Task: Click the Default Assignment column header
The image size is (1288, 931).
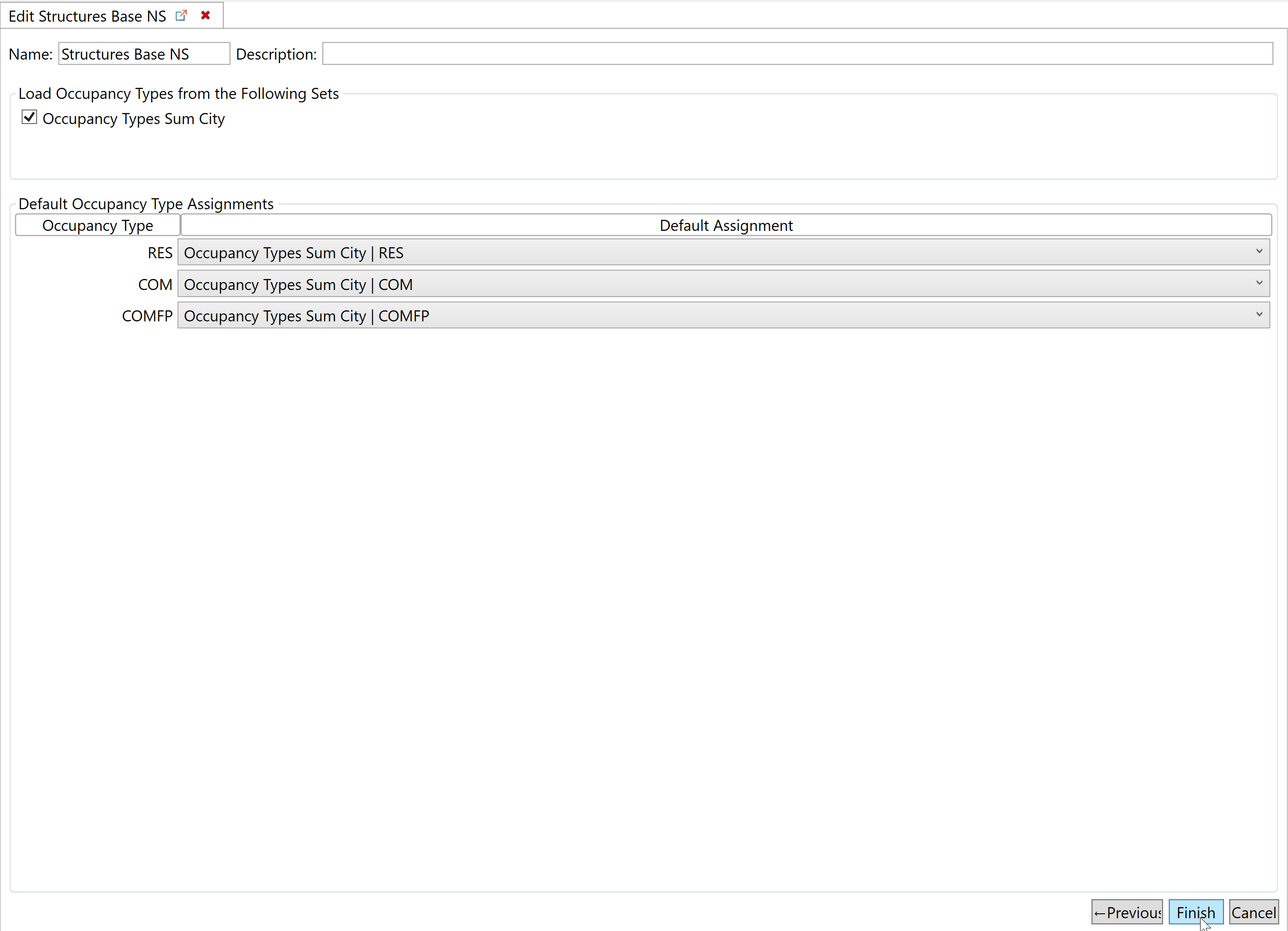Action: (726, 226)
